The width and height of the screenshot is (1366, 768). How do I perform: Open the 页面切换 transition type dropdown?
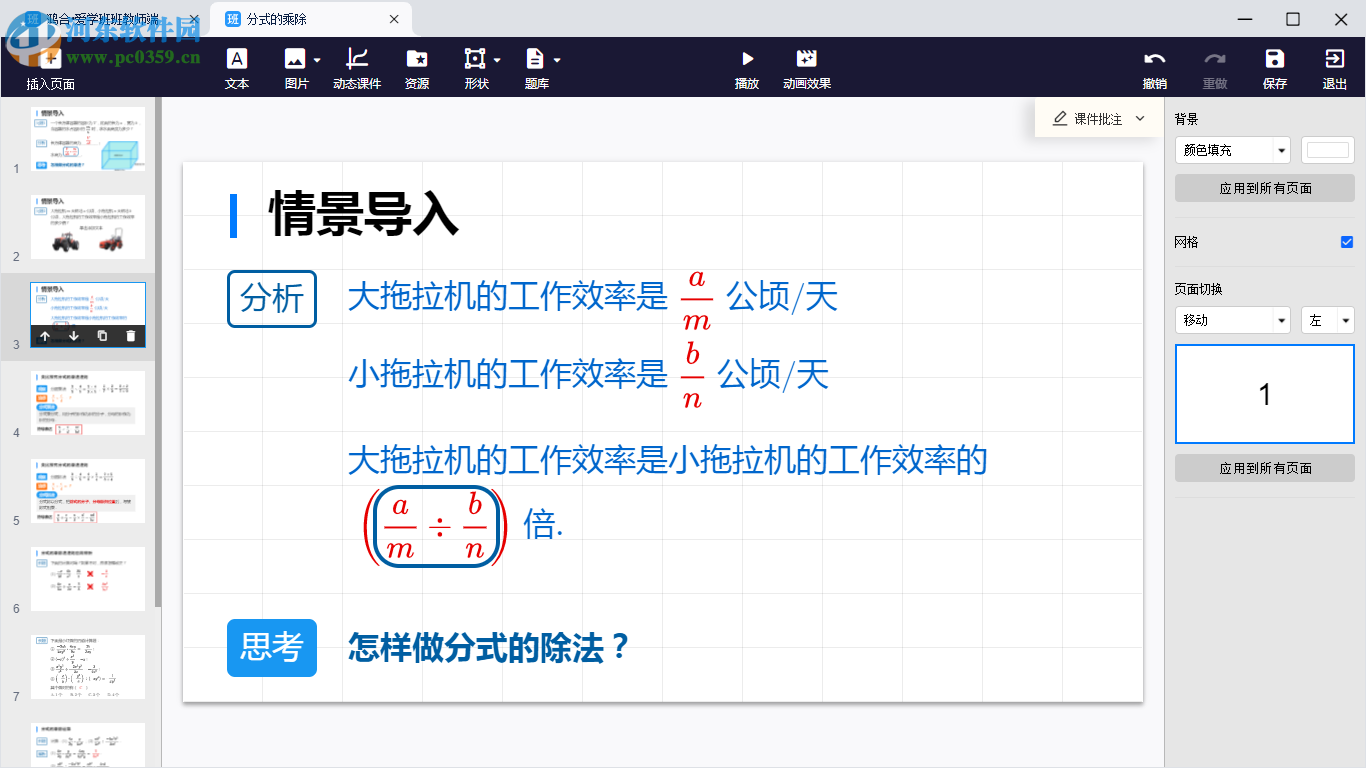point(1232,321)
